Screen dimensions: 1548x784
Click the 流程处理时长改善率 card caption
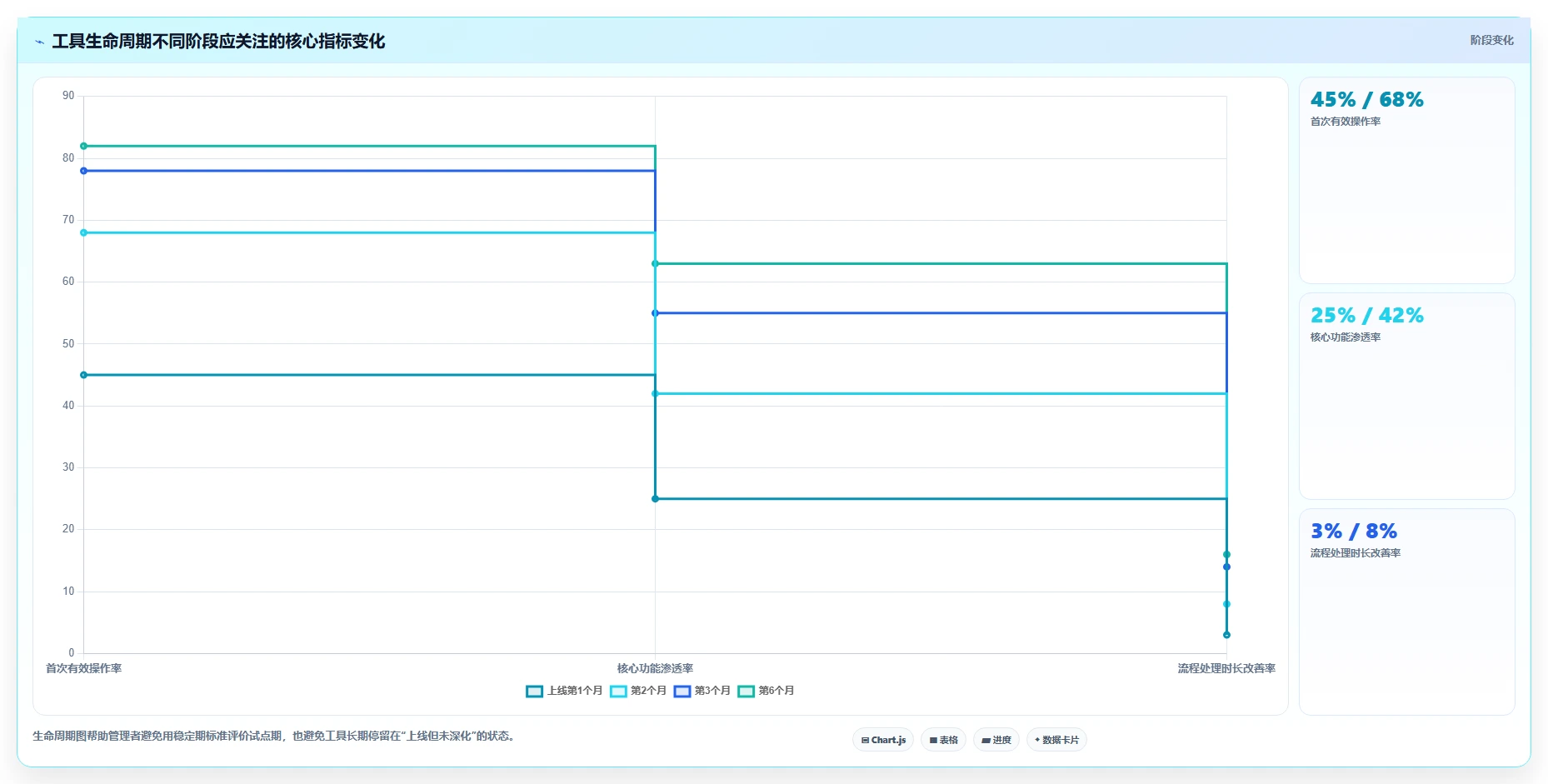pos(1355,553)
